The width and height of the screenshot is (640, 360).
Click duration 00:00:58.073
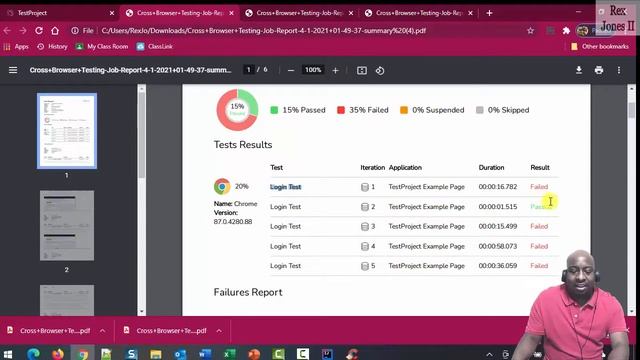pyautogui.click(x=498, y=247)
